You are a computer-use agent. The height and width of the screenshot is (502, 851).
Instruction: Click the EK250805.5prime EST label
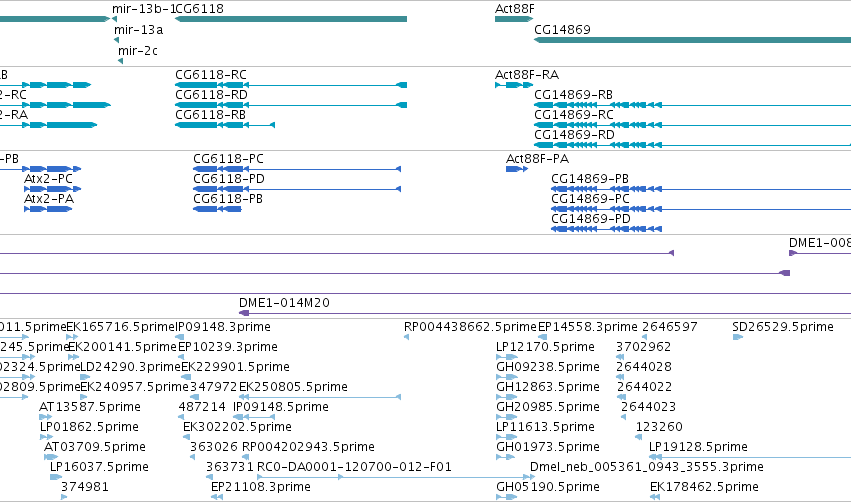(x=293, y=387)
